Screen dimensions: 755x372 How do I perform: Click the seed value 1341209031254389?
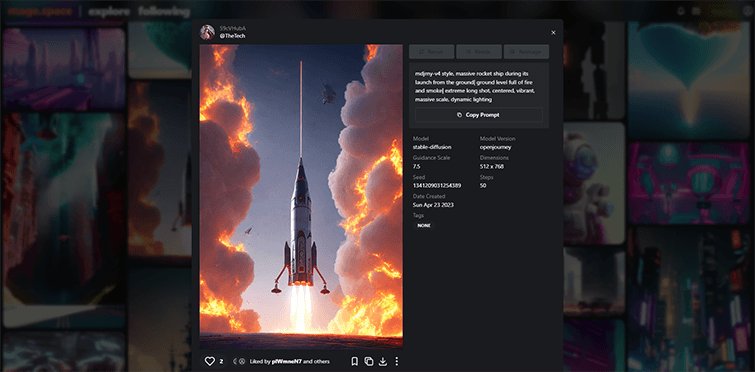pyautogui.click(x=437, y=186)
